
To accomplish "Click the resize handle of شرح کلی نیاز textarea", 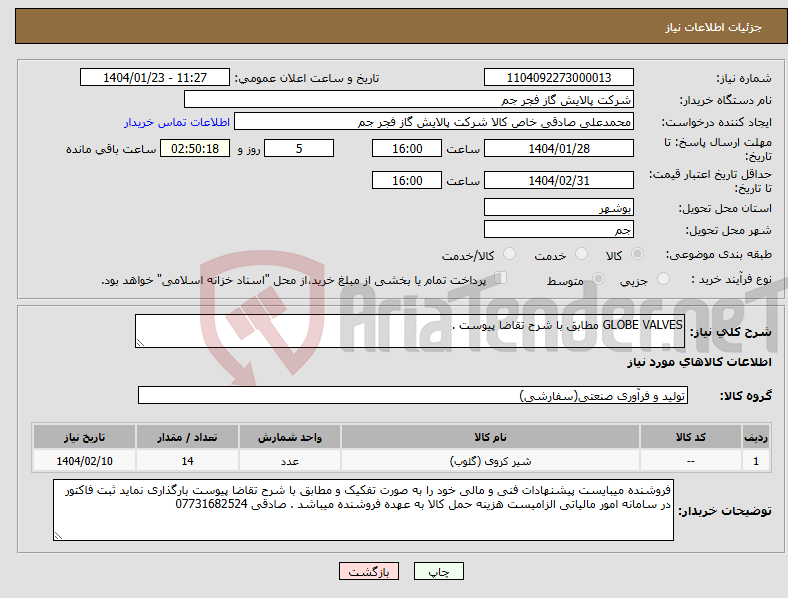I will [x=140, y=343].
